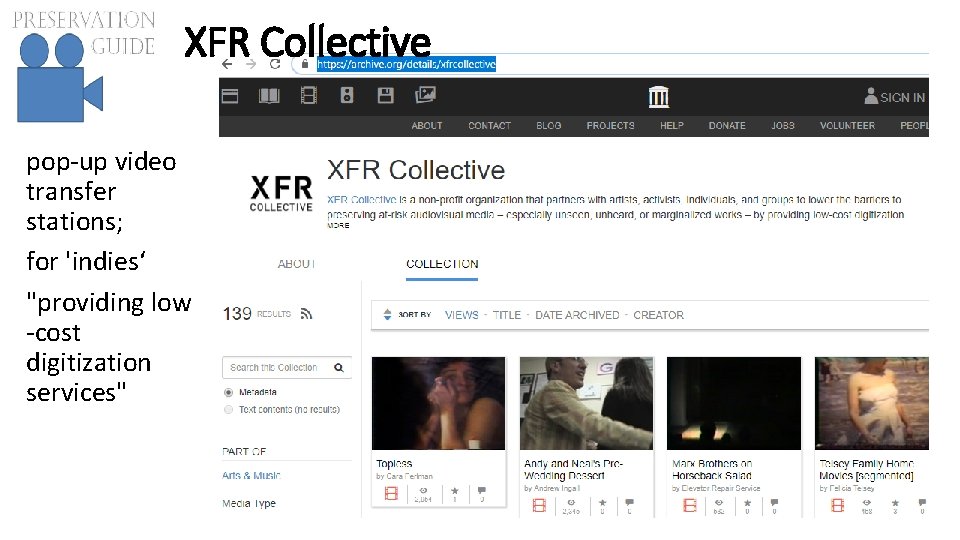Expand description with the MORE link
Image resolution: width=960 pixels, height=540 pixels.
pyautogui.click(x=338, y=225)
